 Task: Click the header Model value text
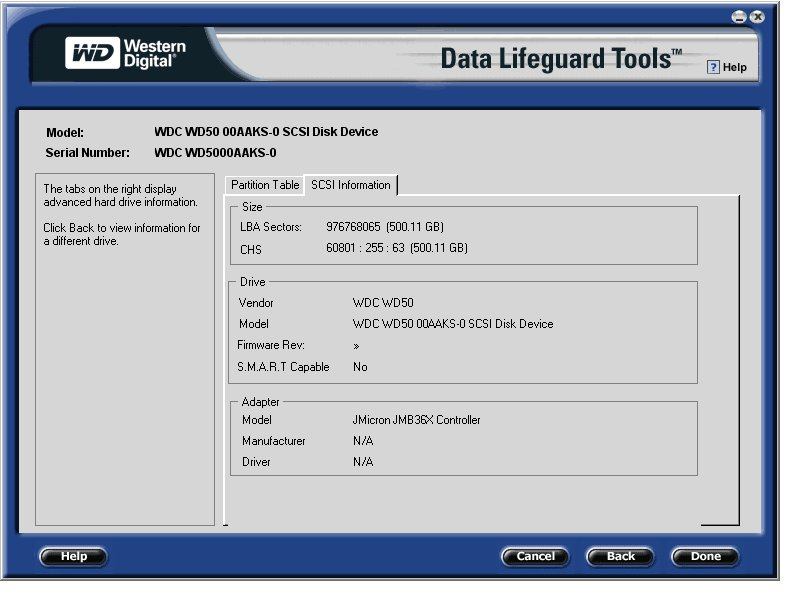266,132
